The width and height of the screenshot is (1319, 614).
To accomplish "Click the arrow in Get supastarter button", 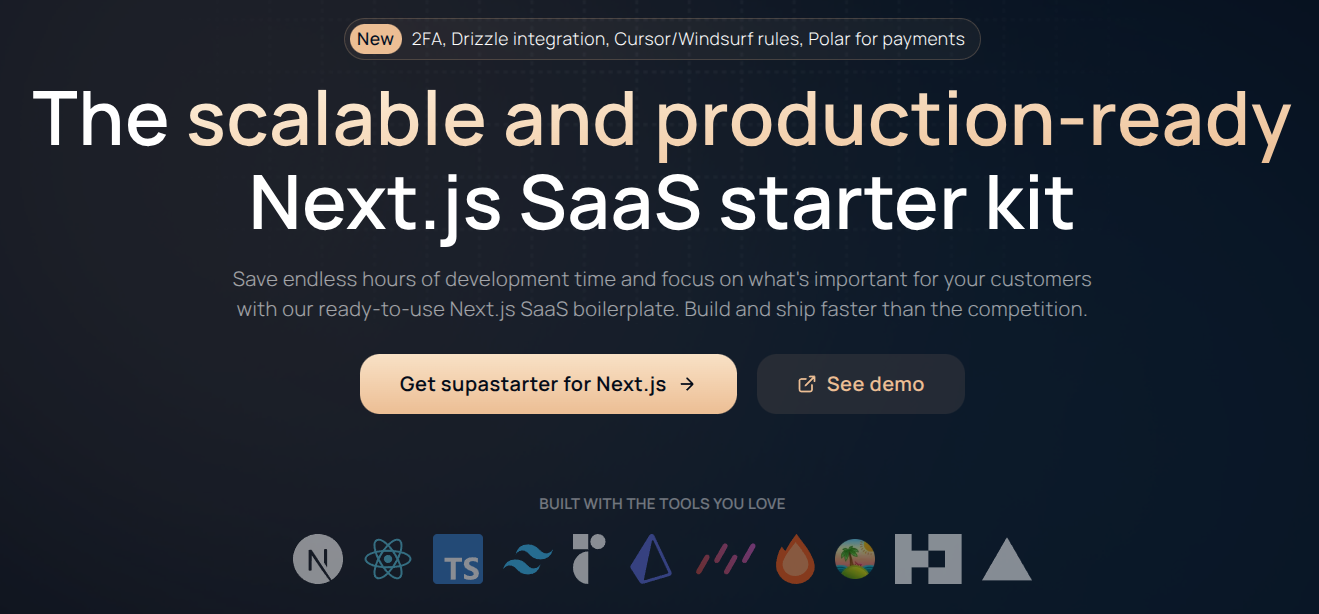I will [x=686, y=384].
